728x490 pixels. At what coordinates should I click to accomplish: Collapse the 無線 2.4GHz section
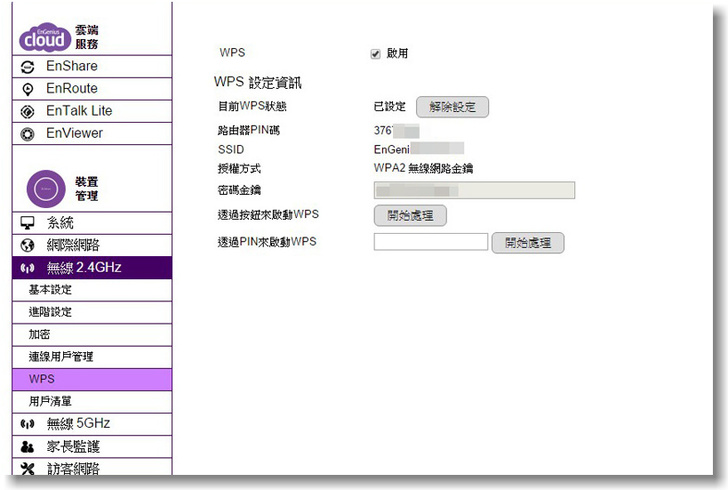84,267
